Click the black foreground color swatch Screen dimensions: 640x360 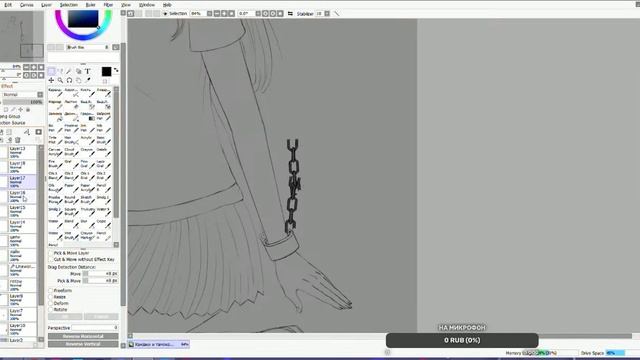coord(106,71)
